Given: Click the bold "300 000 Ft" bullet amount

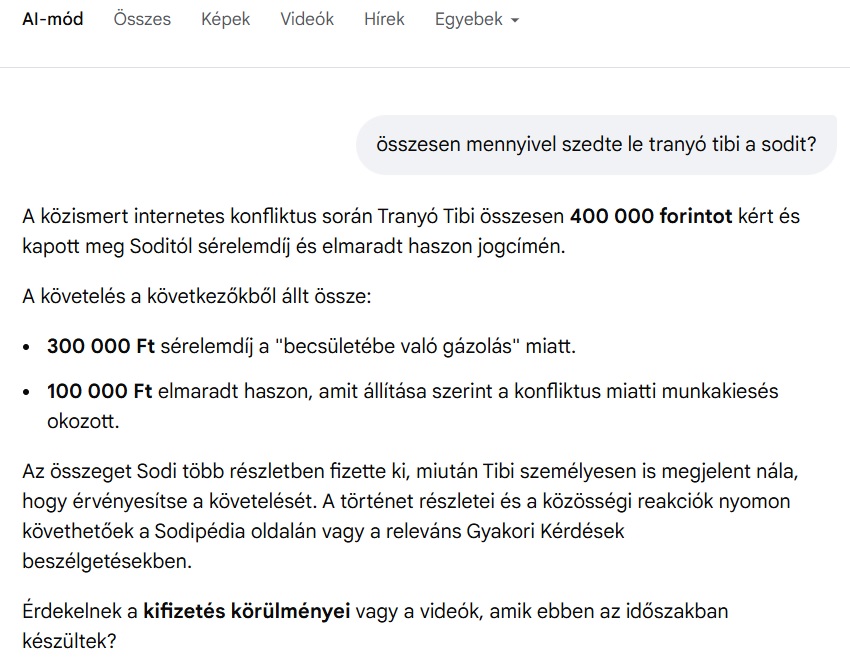Looking at the screenshot, I should pos(102,347).
